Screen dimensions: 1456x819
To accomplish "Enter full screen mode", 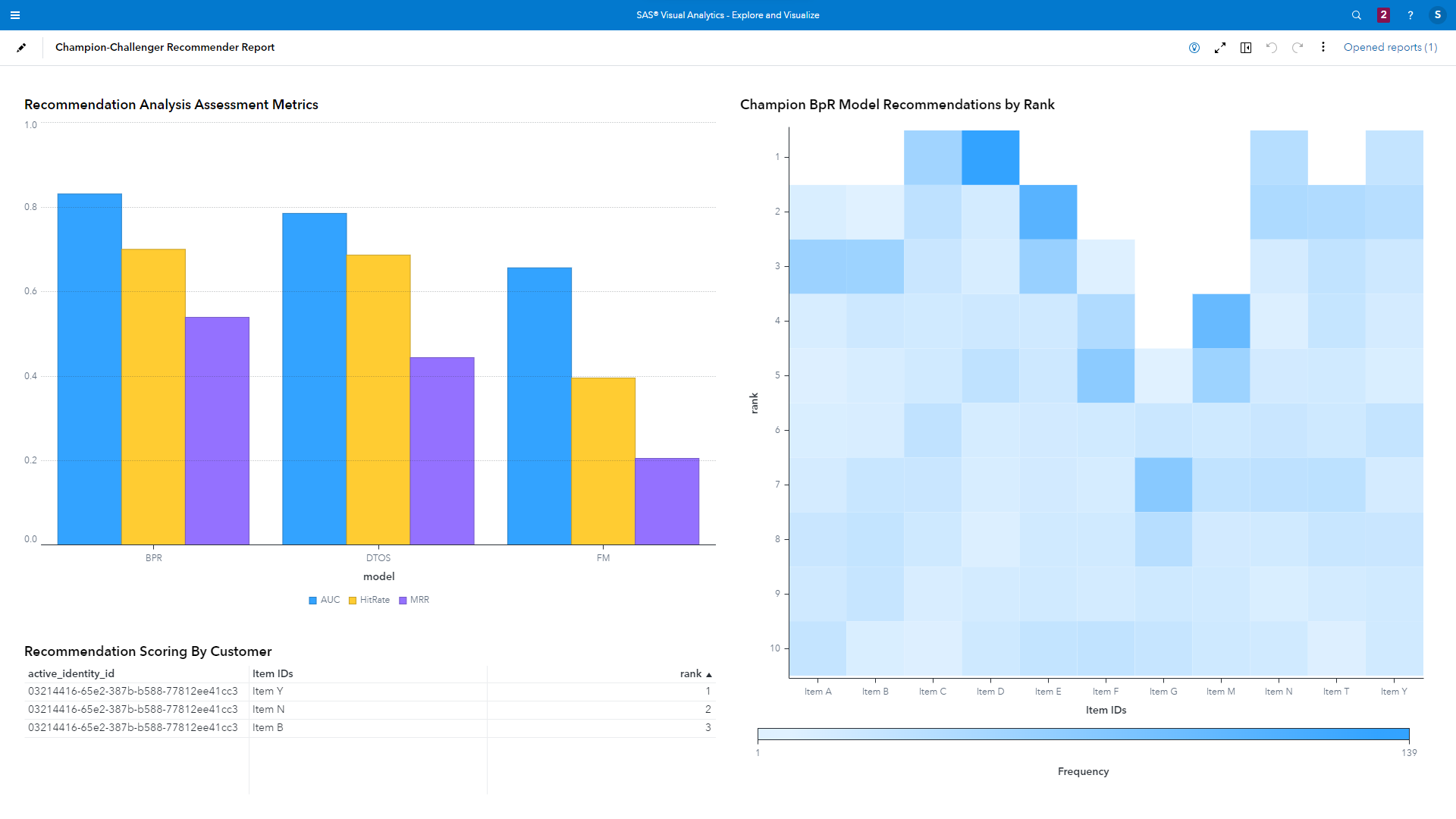I will [1220, 47].
